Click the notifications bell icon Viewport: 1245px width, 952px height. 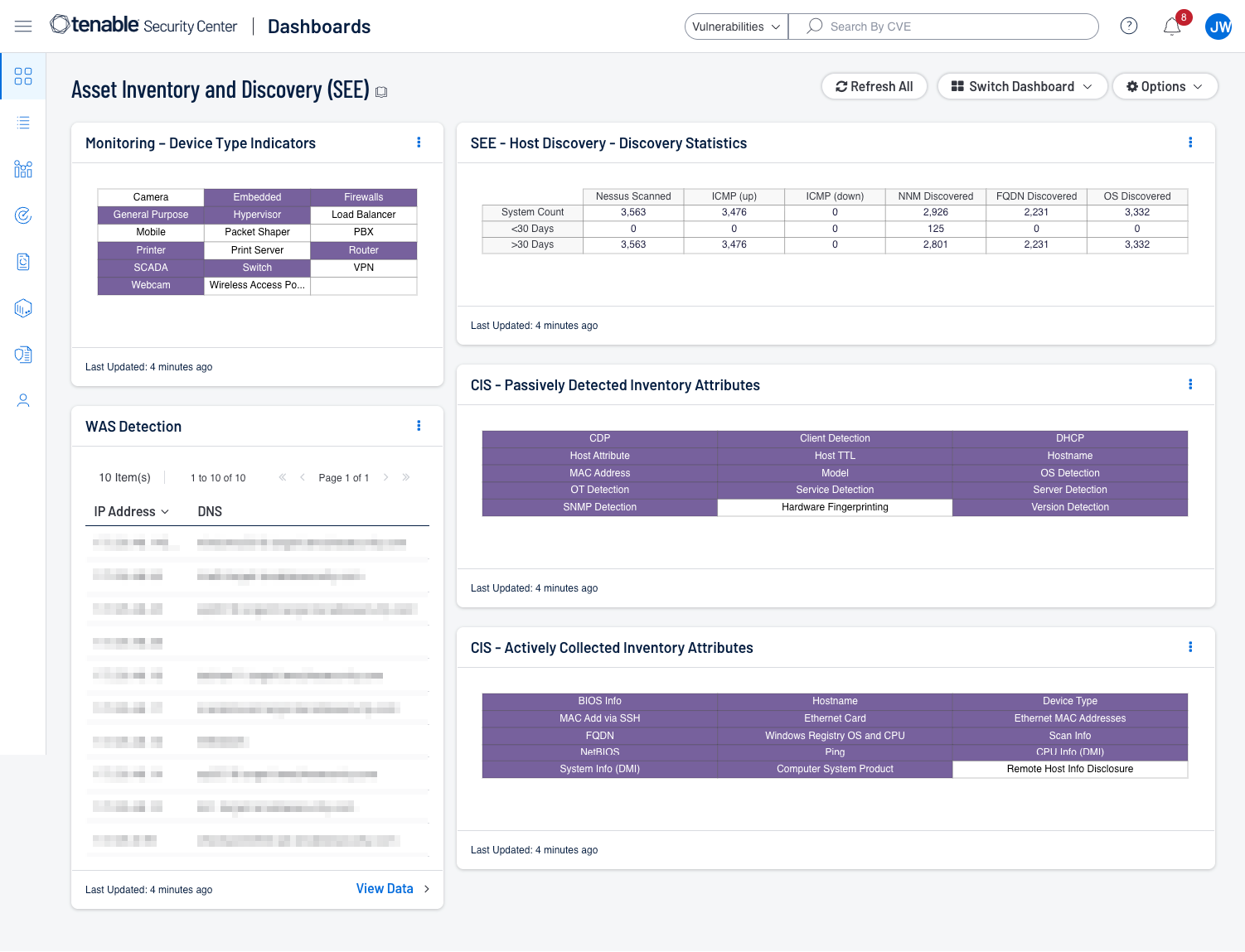click(x=1172, y=27)
